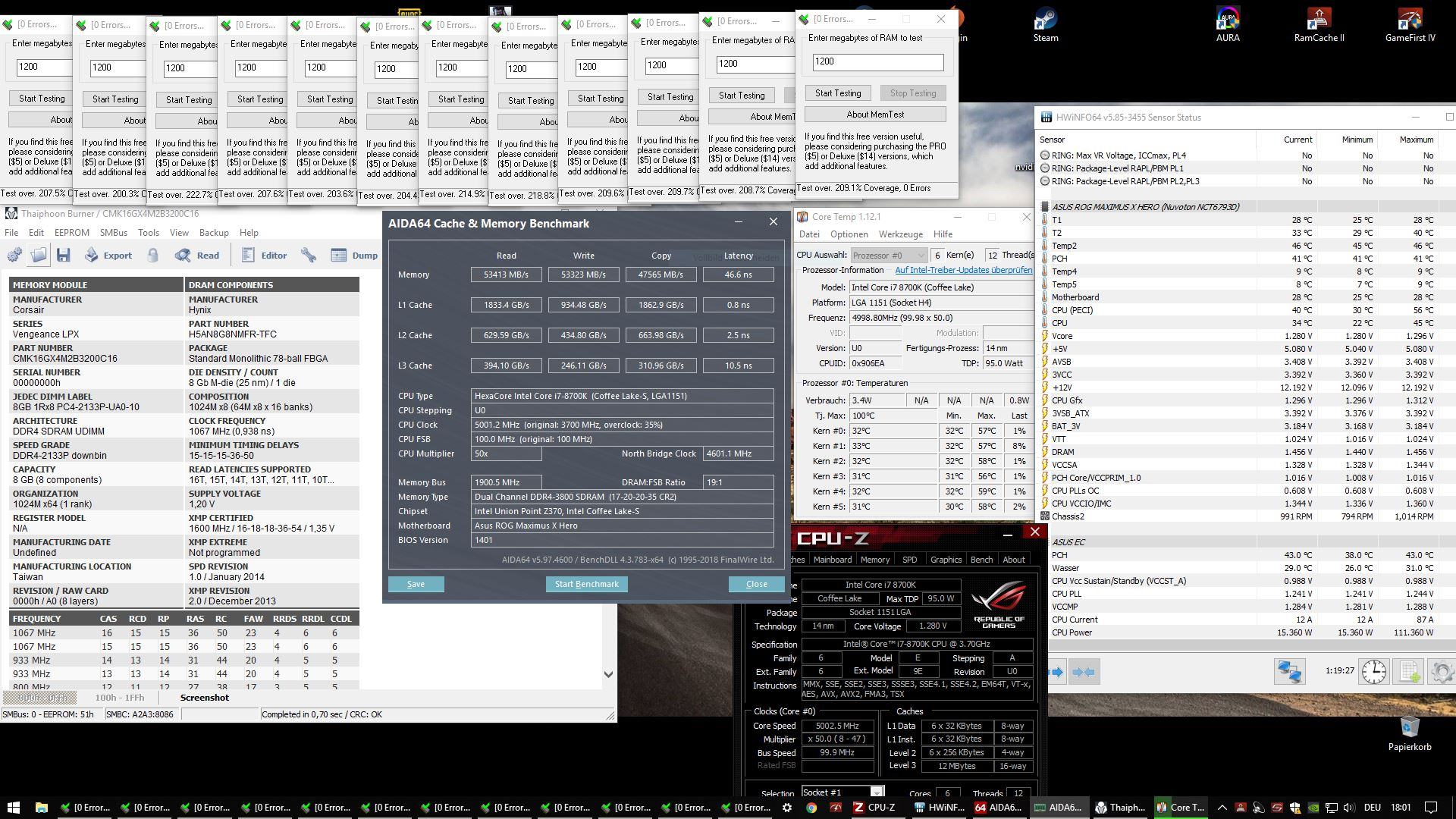Screen dimensions: 1456x819
Task: Click Start Benchmark in AIDA64
Action: [x=586, y=584]
